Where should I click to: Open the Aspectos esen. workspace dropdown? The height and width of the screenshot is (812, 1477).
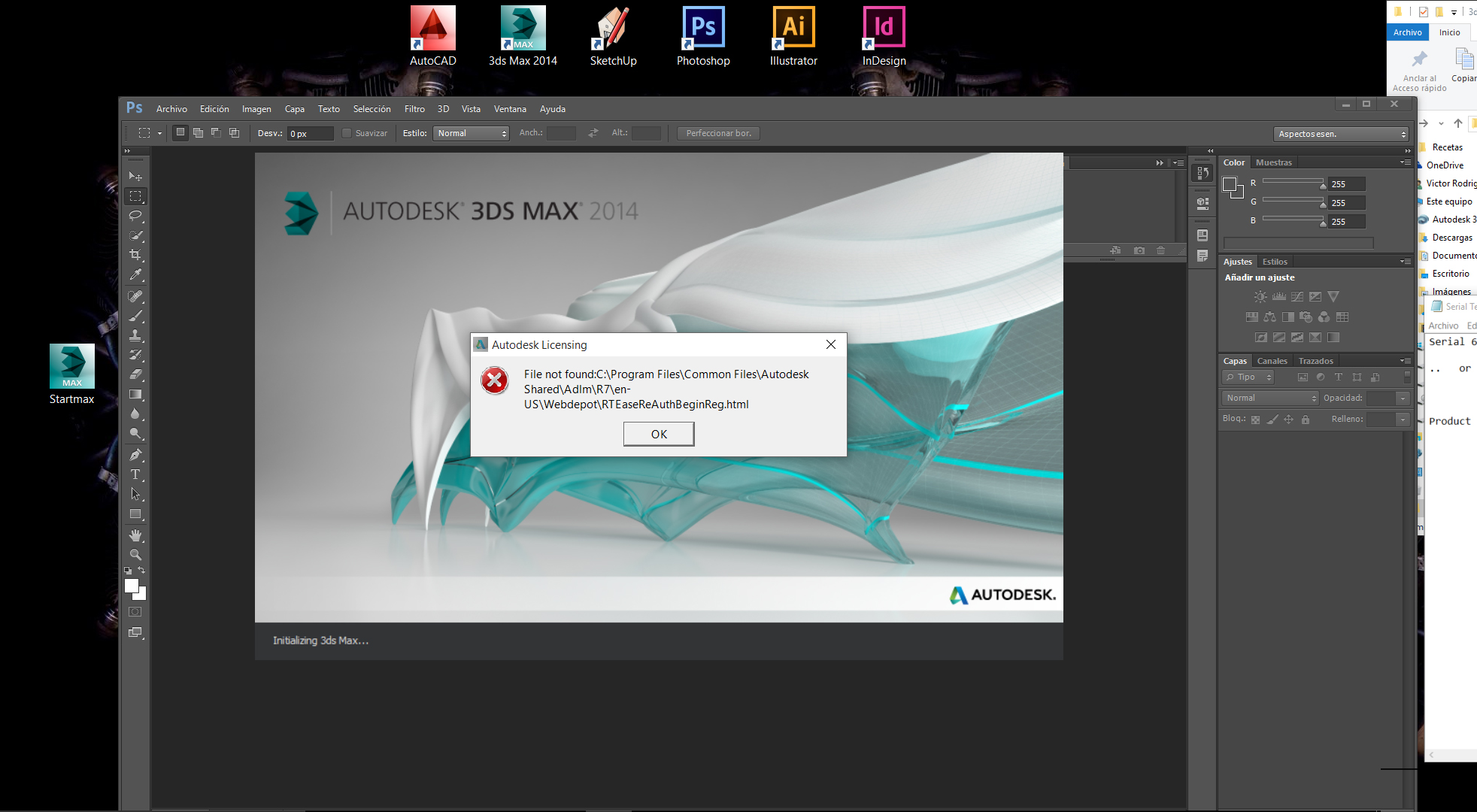pos(1342,134)
